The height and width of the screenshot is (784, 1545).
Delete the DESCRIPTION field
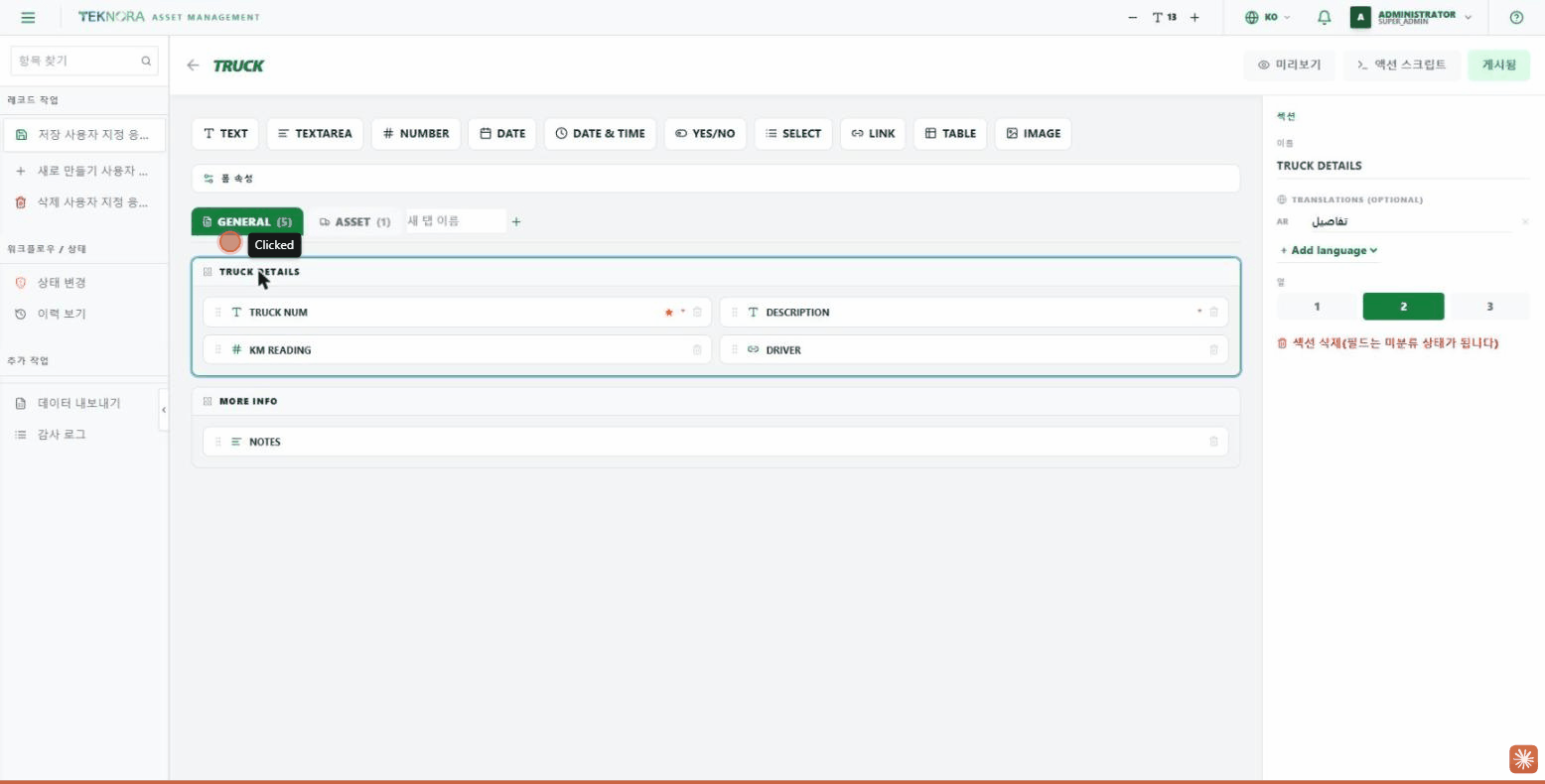coord(1213,312)
